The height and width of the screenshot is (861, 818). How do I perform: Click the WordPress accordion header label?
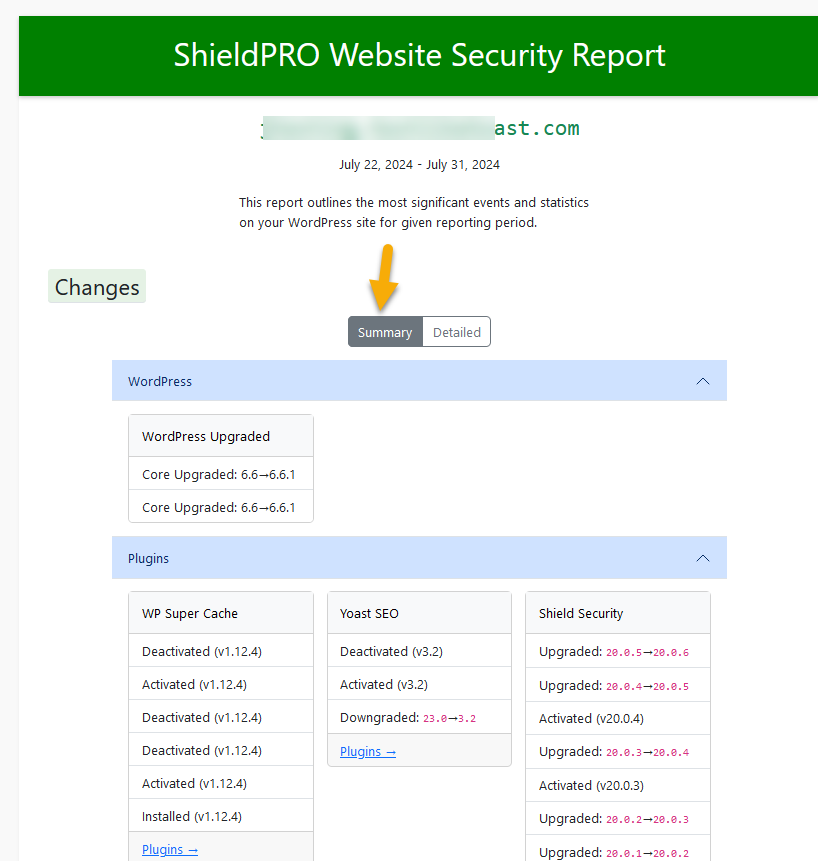[160, 381]
